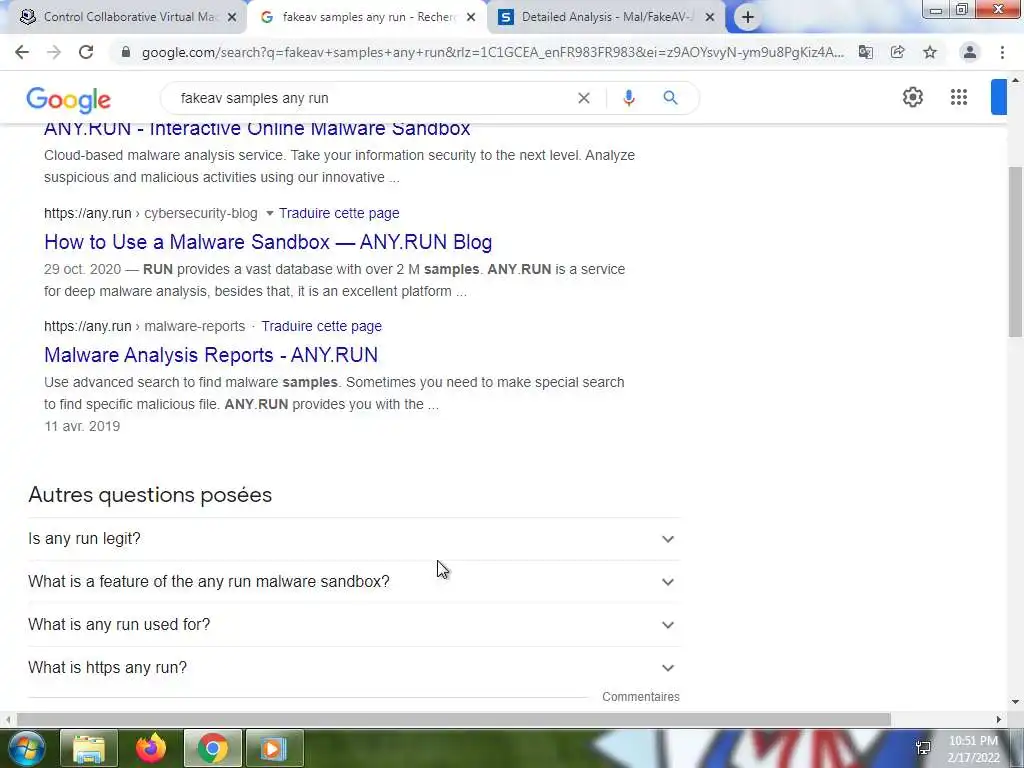The width and height of the screenshot is (1024, 768).
Task: Click the Chrome taskbar icon
Action: tap(213, 748)
